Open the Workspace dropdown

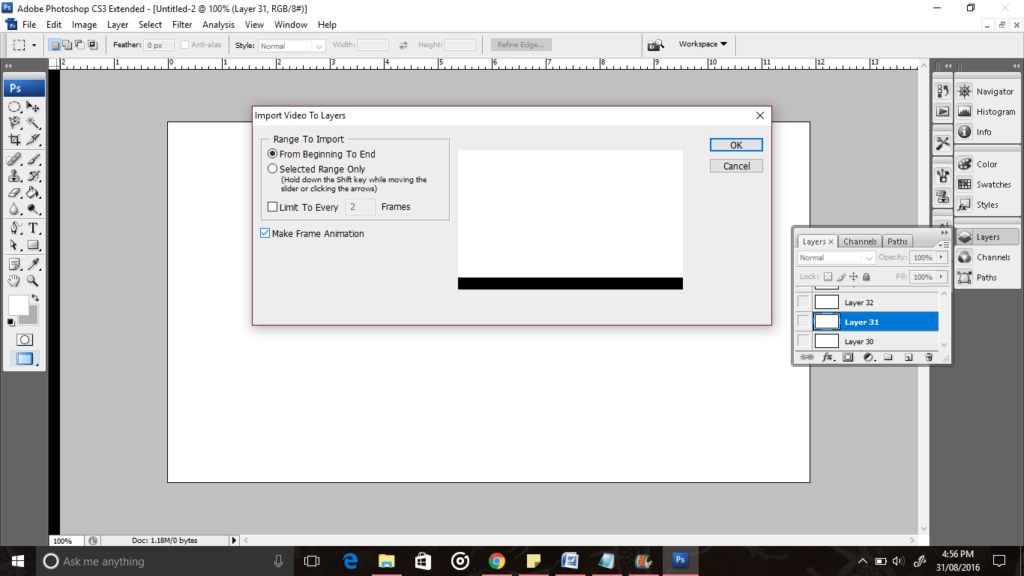tap(702, 44)
